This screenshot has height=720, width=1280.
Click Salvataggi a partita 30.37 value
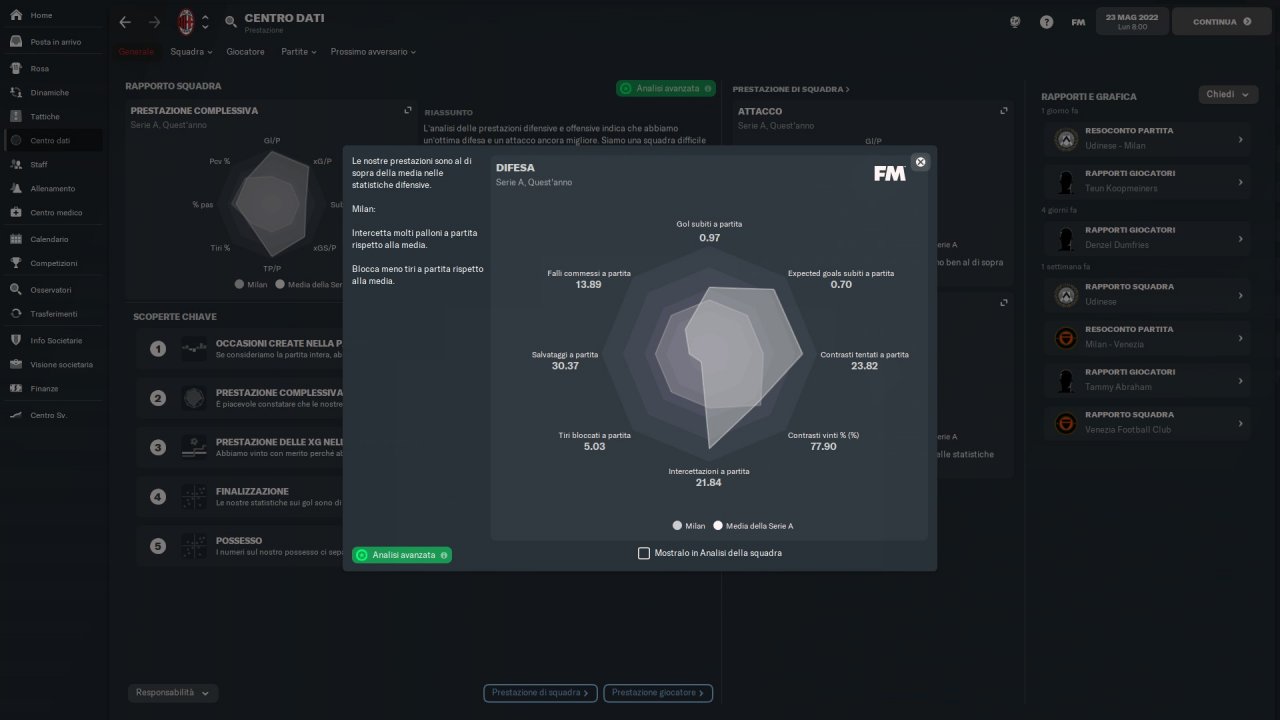click(565, 366)
